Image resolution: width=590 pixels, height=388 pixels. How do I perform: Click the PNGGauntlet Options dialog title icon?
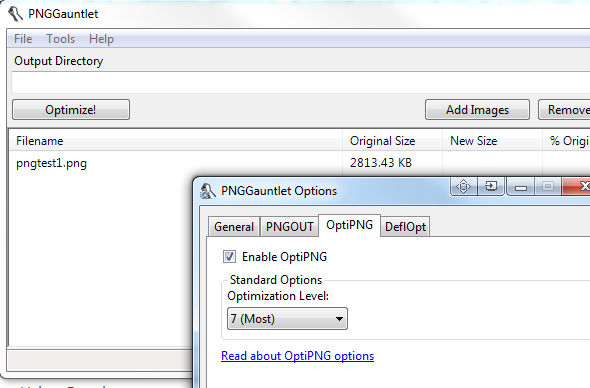click(x=207, y=191)
